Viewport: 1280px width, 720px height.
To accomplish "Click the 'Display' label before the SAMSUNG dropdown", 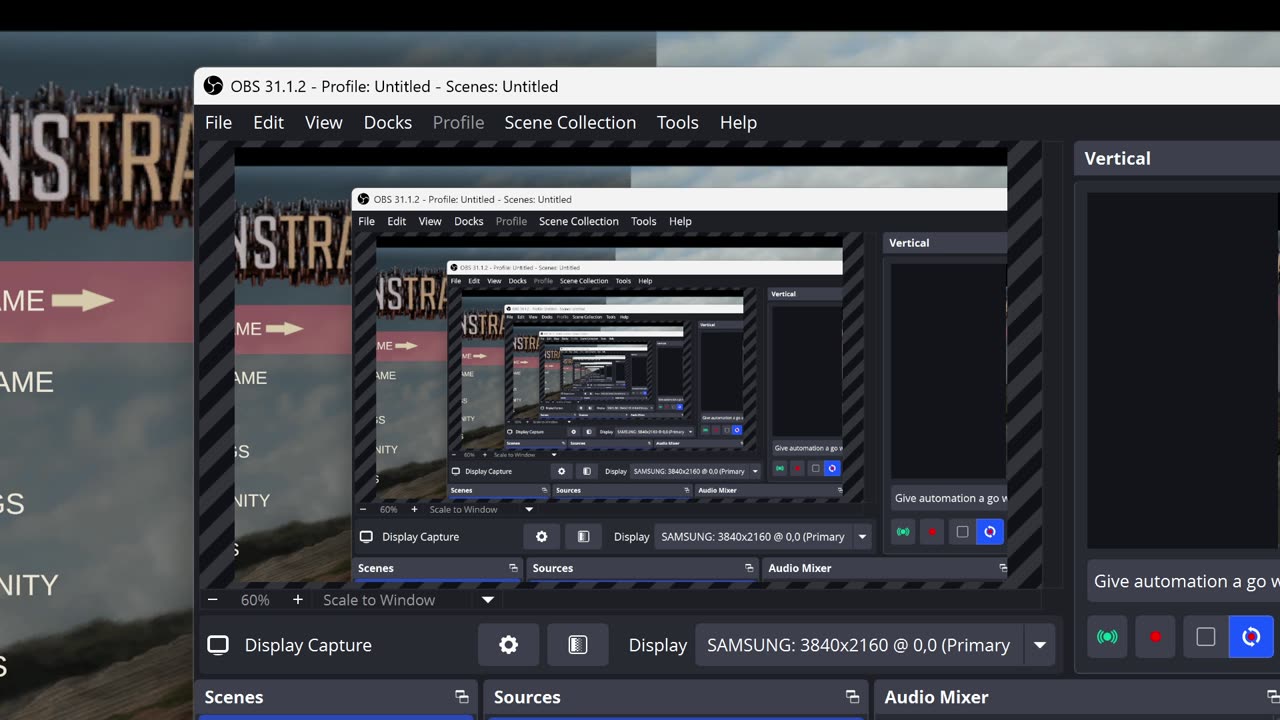I will coord(658,645).
